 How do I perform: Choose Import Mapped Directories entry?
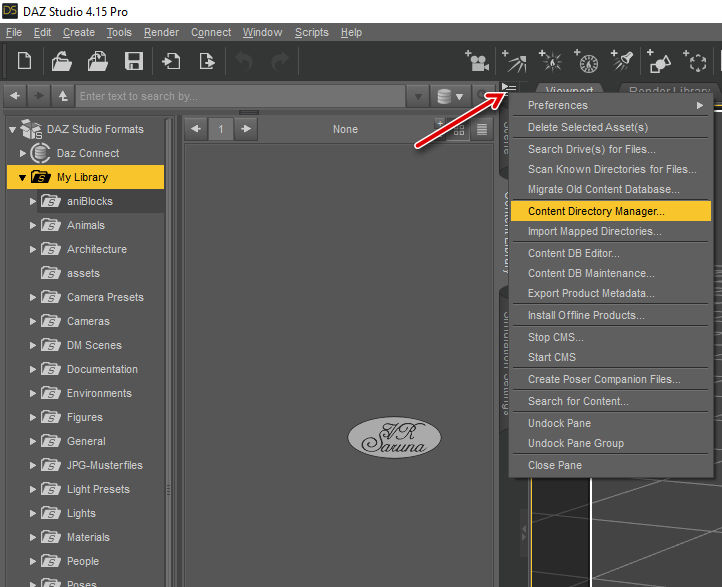(x=611, y=231)
